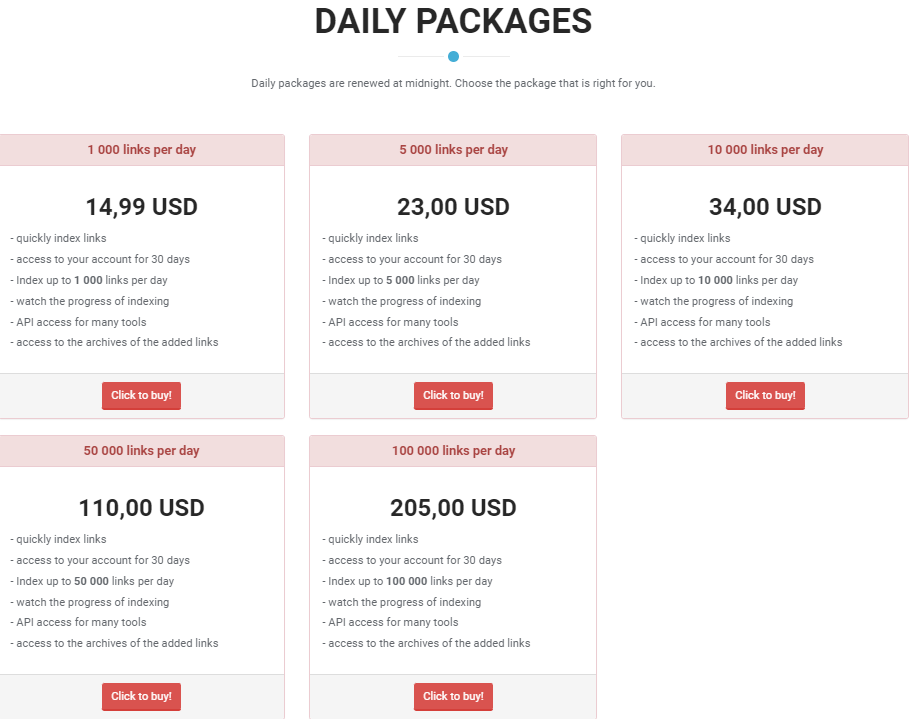This screenshot has width=909, height=719.
Task: Click the 14,99 USD price
Action: 141,207
